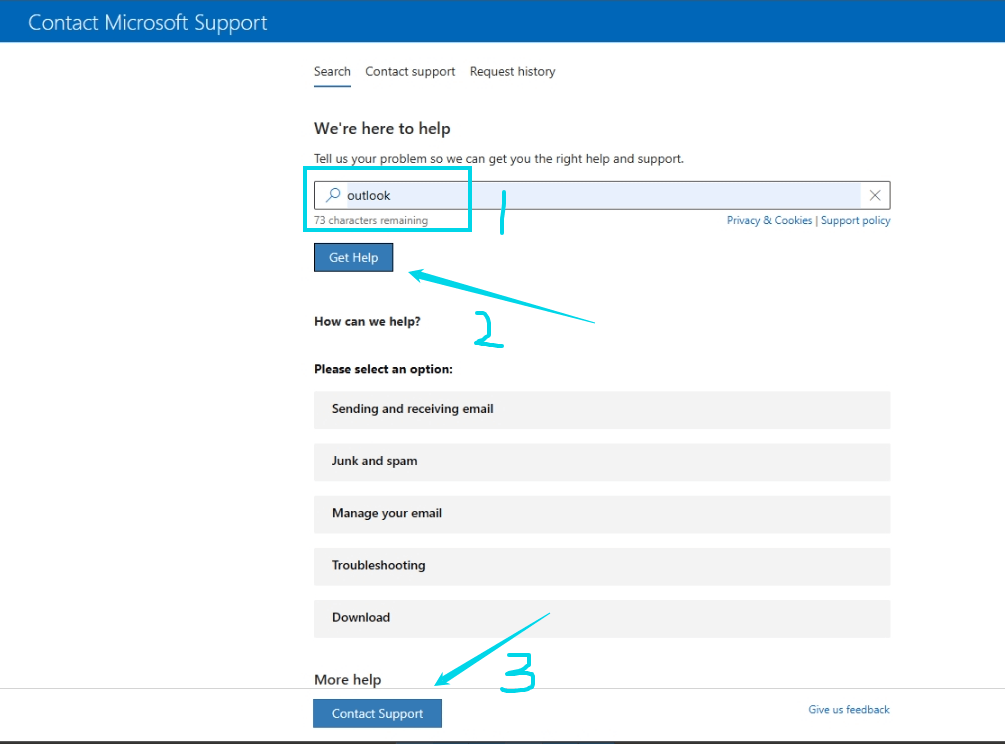Viewport: 1005px width, 744px height.
Task: Choose the Troubleshooting option
Action: coord(602,566)
